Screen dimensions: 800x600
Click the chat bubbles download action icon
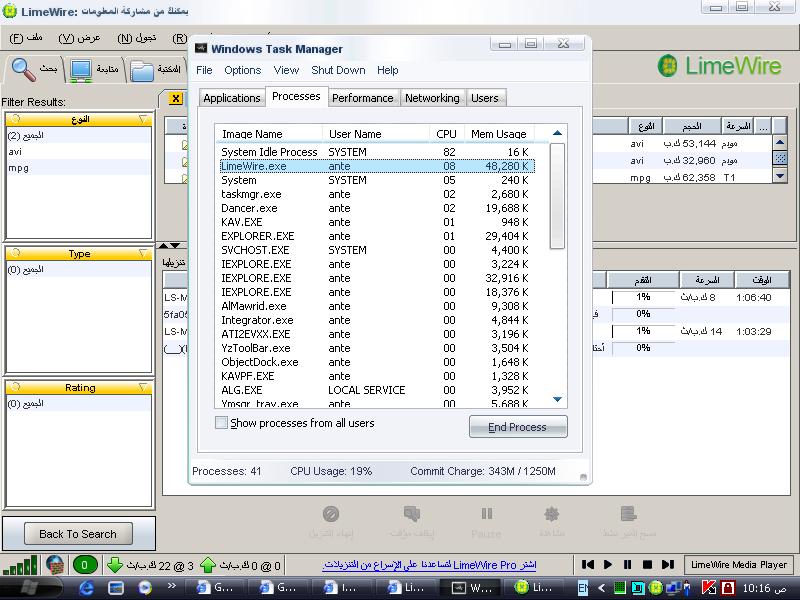(x=412, y=514)
